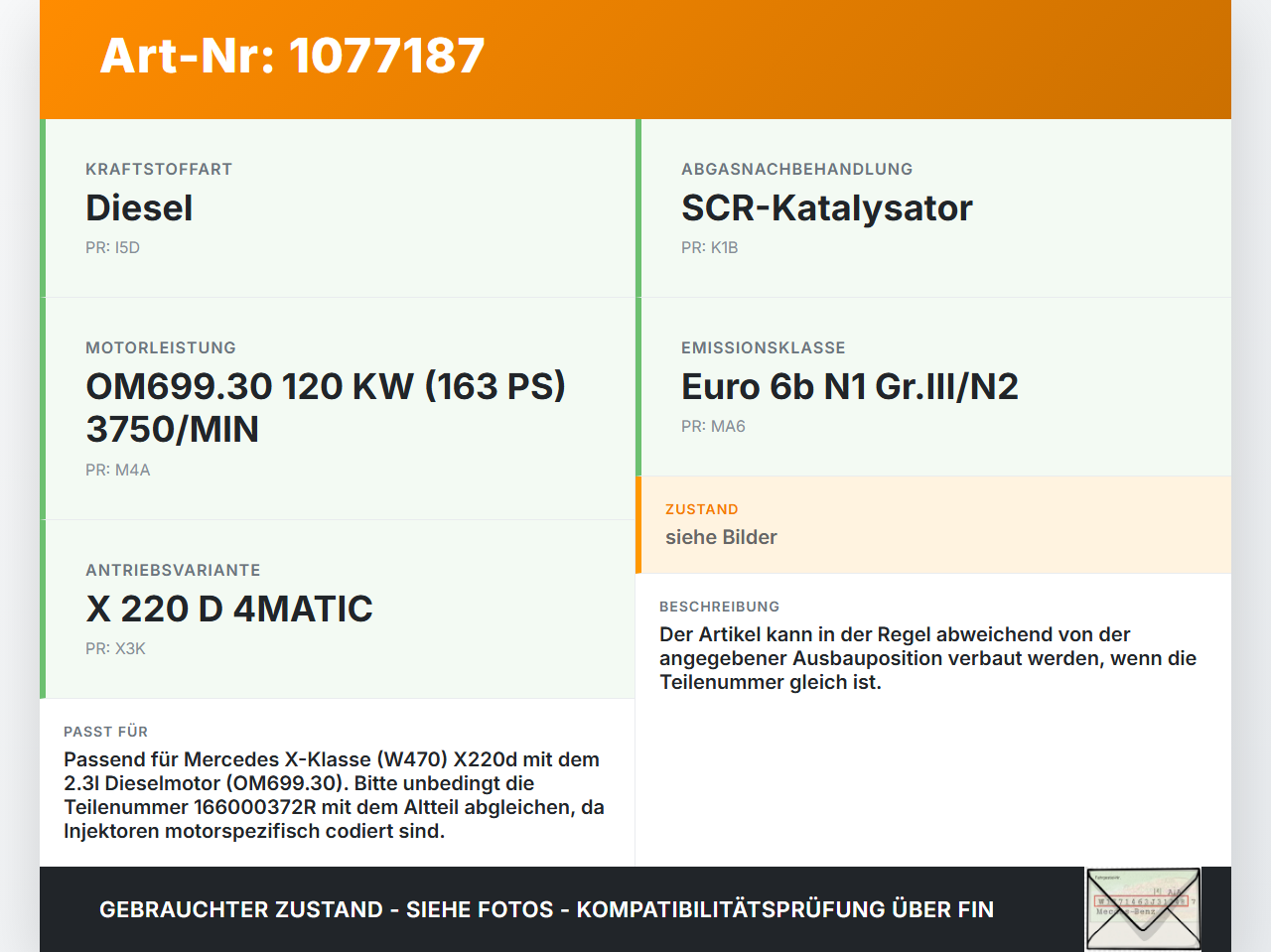This screenshot has height=952, width=1271.
Task: Click the BESCHREIBUNG heading
Action: [x=719, y=607]
